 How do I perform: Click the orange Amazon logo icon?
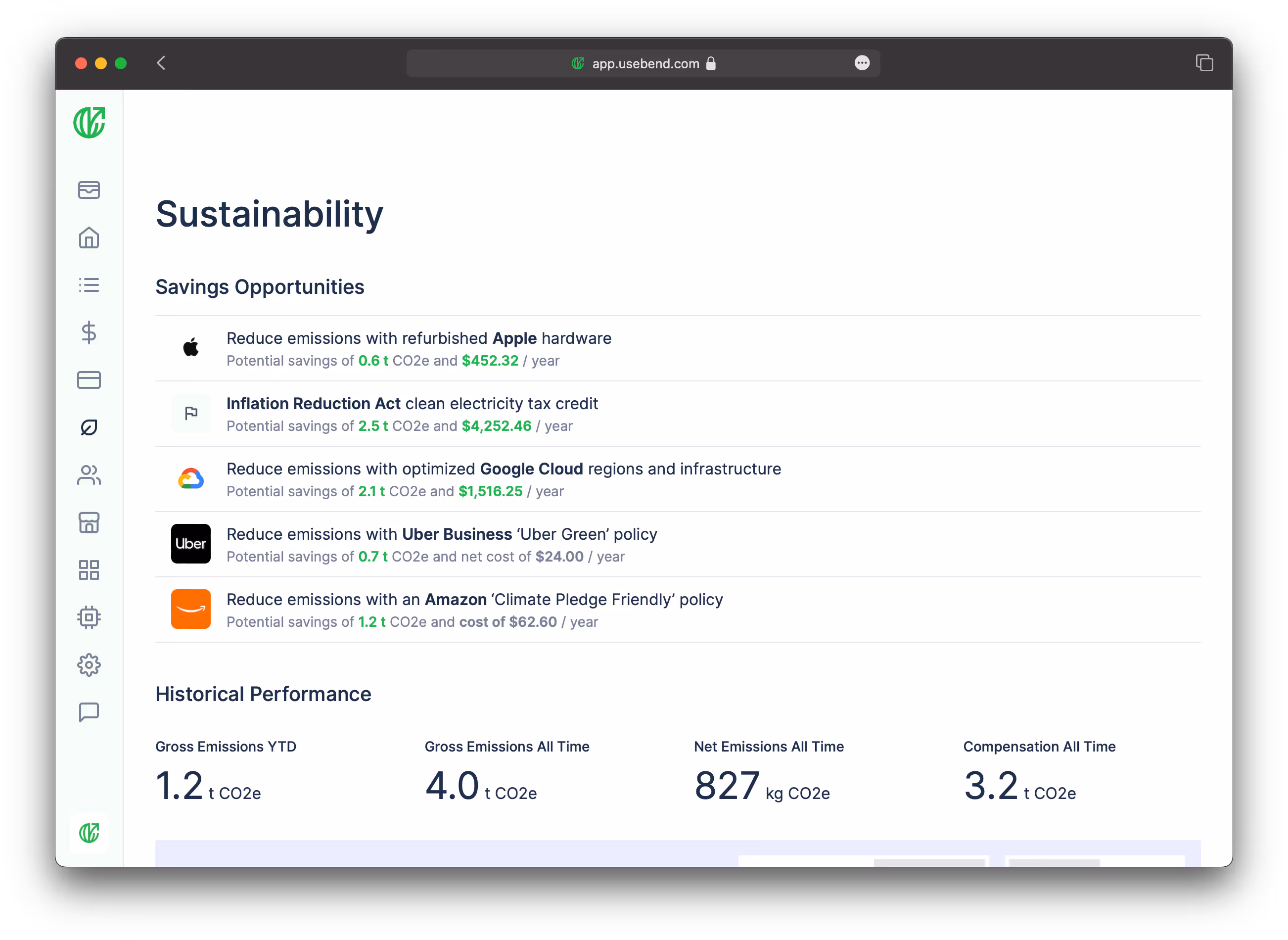tap(191, 609)
